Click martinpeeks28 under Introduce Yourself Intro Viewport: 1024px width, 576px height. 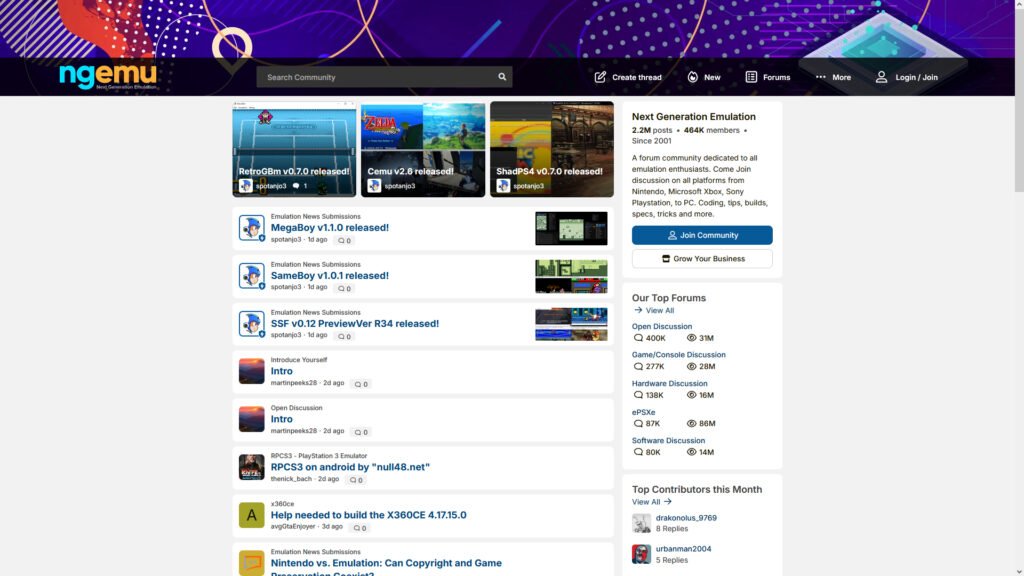click(294, 383)
